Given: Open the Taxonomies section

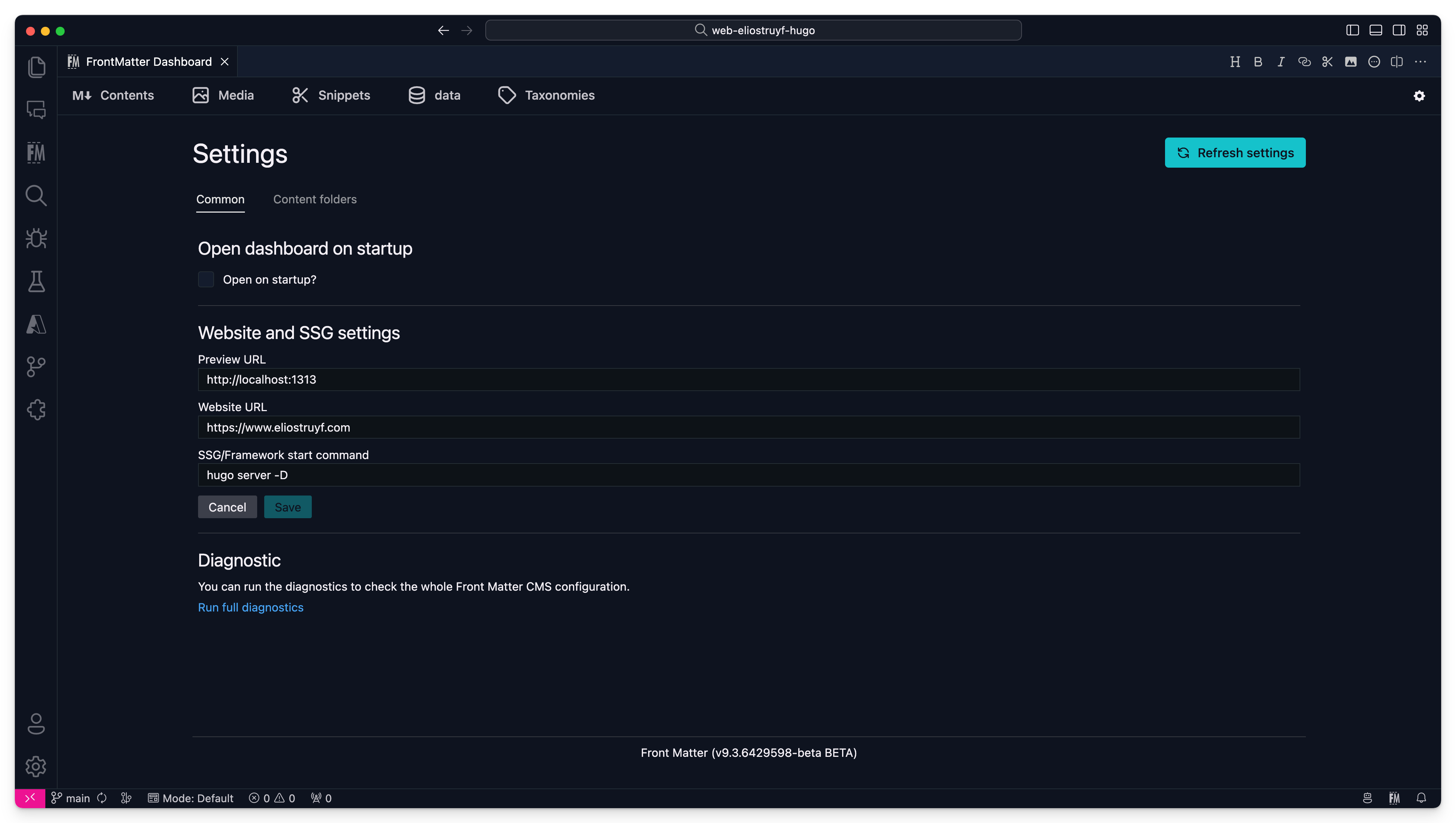Looking at the screenshot, I should (546, 95).
